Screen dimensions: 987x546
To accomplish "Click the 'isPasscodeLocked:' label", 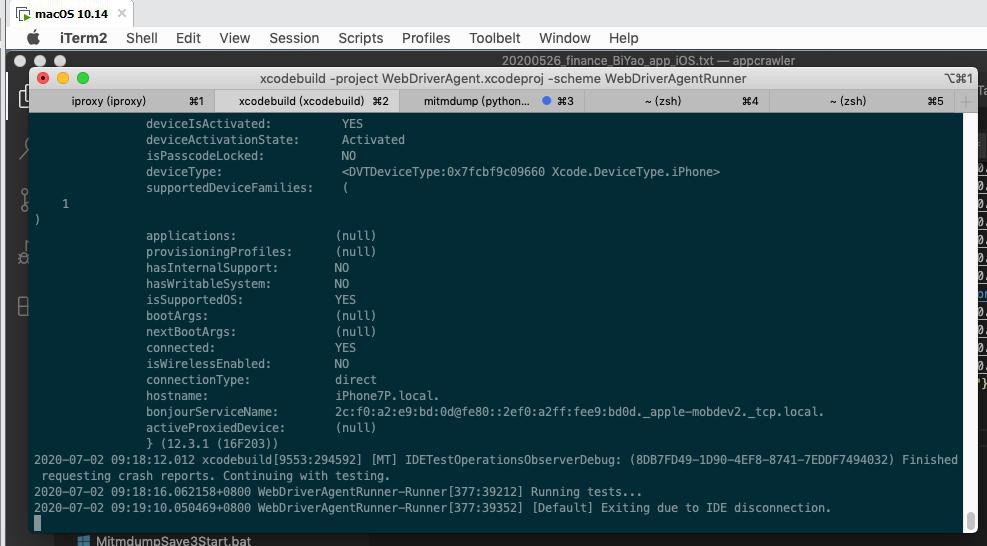I will pos(205,156).
